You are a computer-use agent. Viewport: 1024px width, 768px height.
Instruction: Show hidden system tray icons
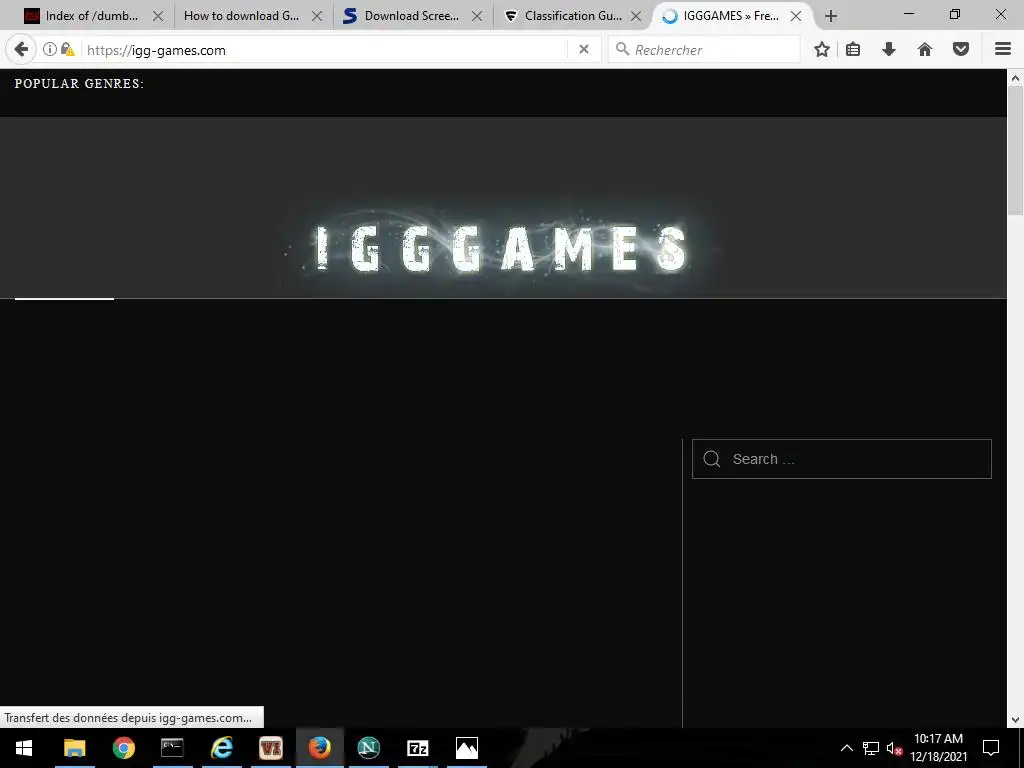[x=846, y=748]
